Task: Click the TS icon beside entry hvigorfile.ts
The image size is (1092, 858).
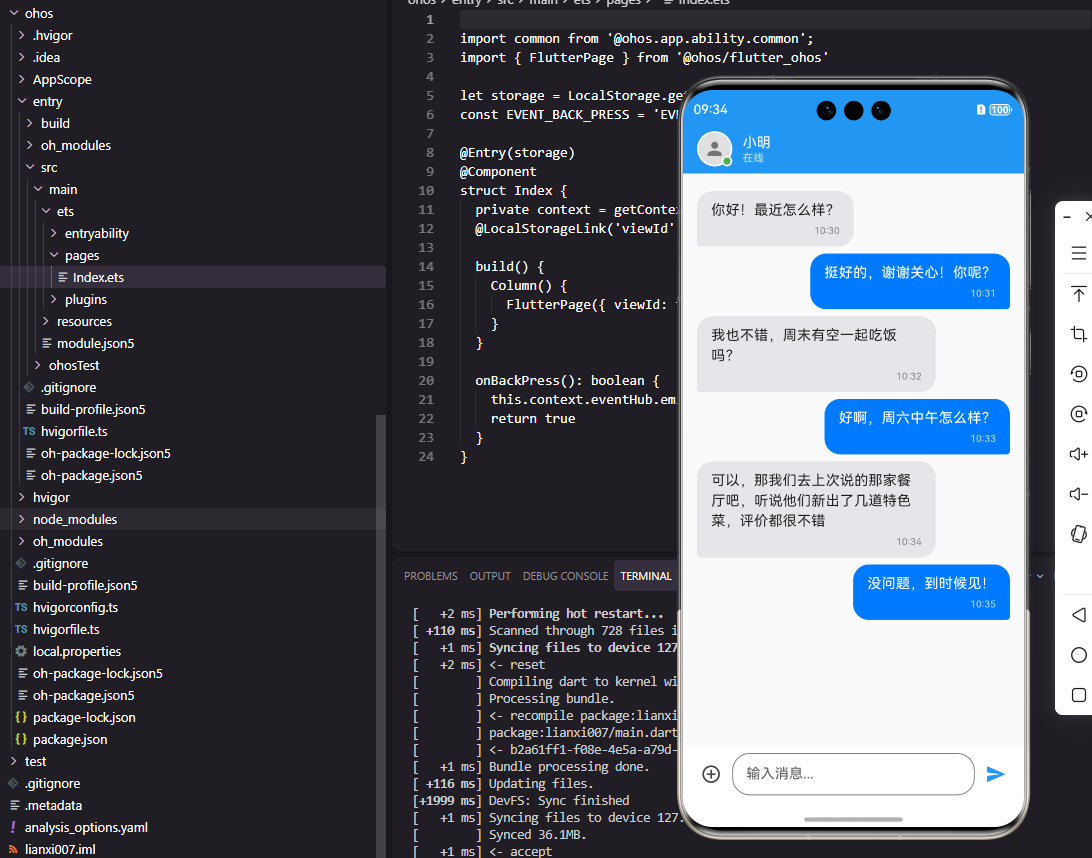Action: 29,431
